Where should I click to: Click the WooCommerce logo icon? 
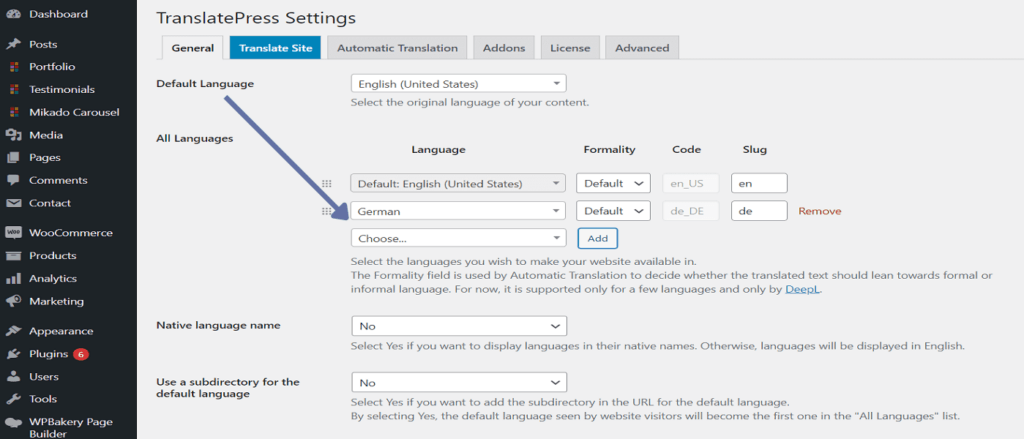pyautogui.click(x=13, y=233)
